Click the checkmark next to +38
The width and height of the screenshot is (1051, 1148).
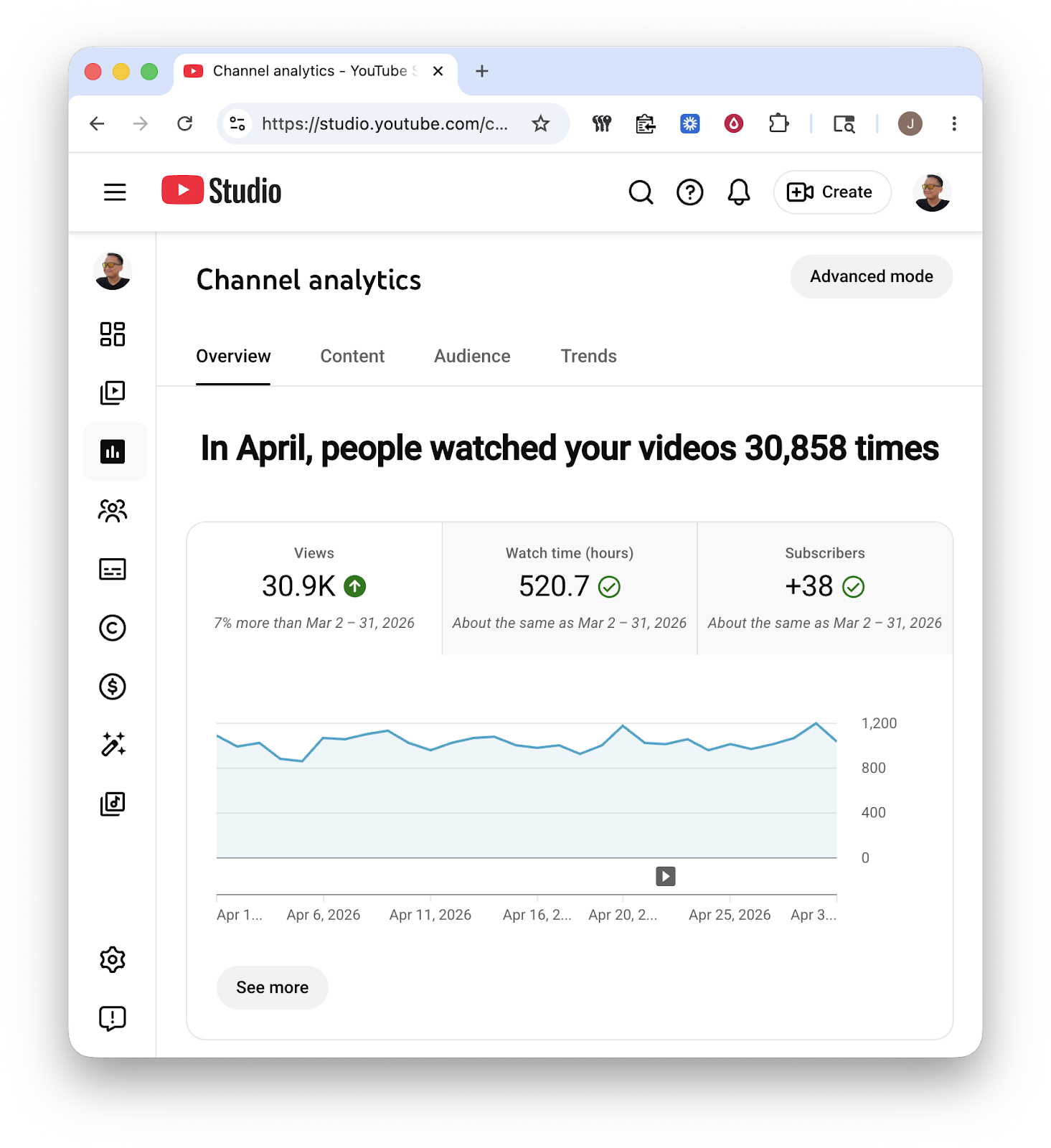[x=853, y=587]
